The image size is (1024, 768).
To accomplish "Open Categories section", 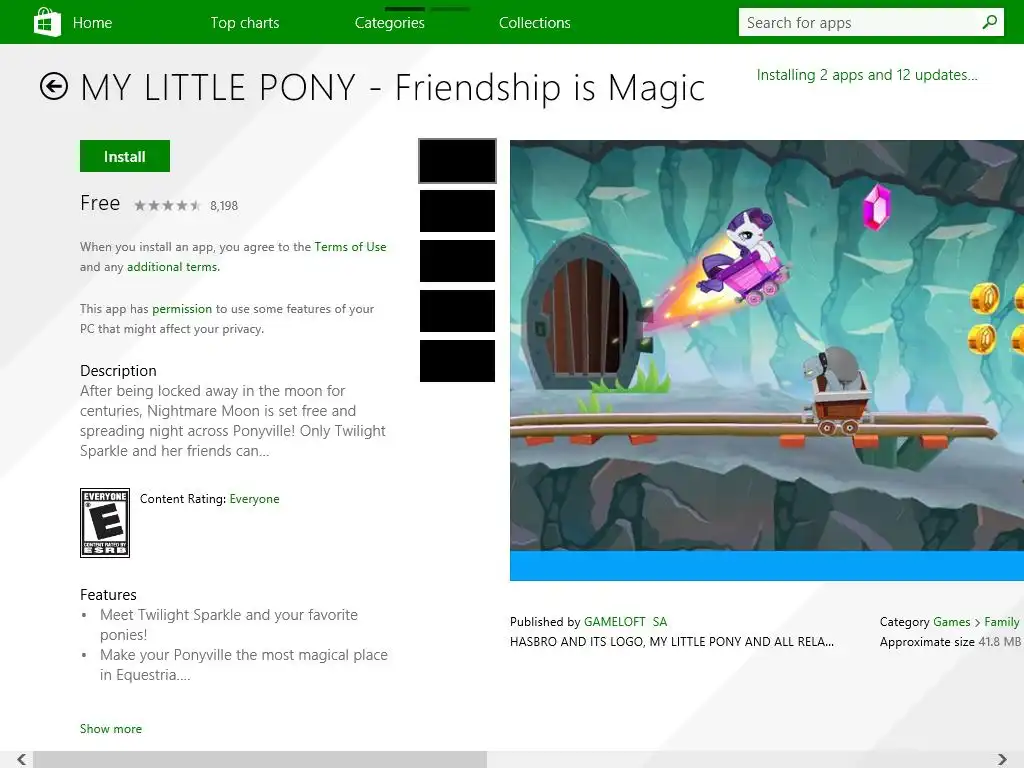I will (x=390, y=23).
